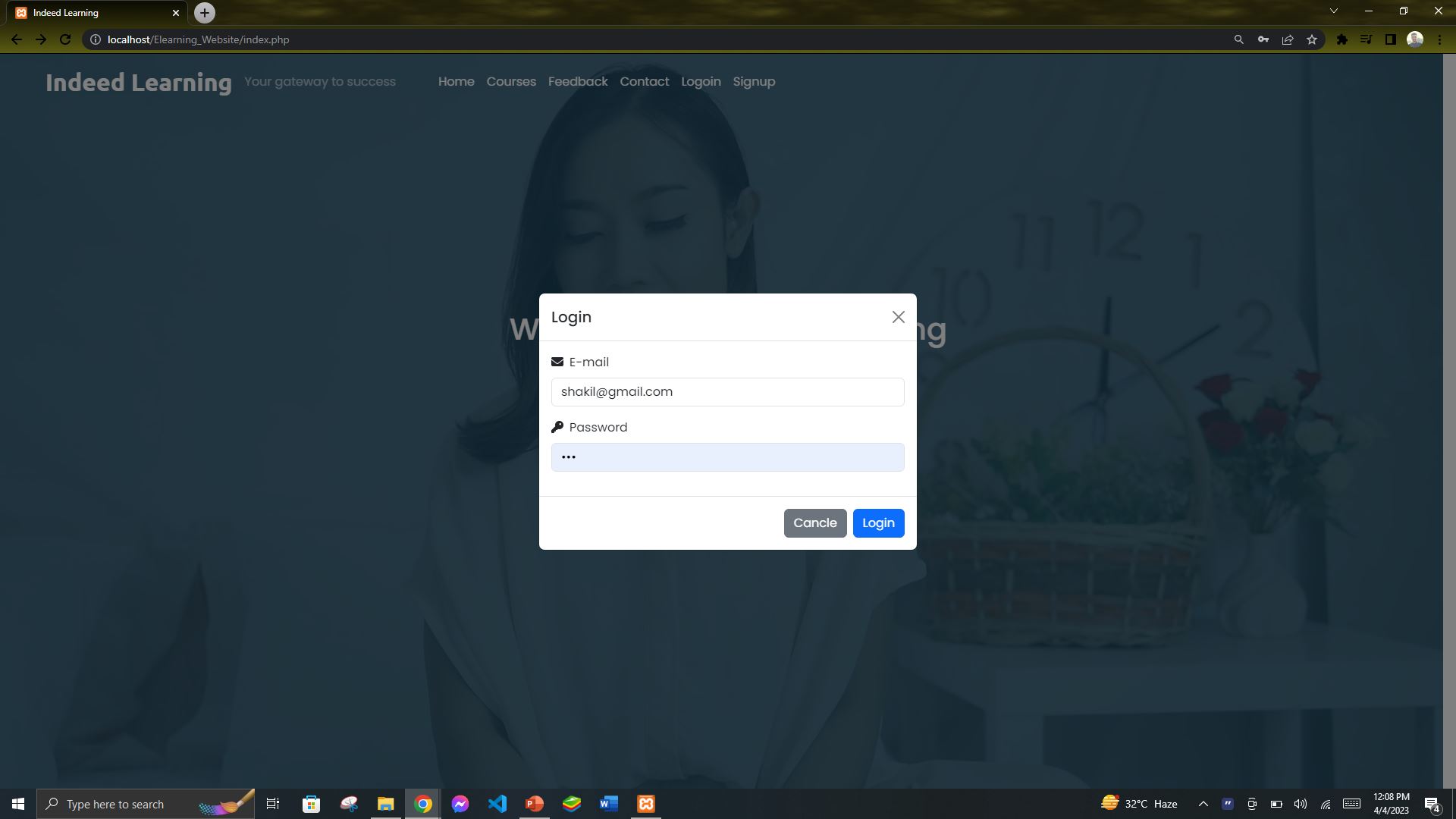Screen dimensions: 1456x819
Task: Click the Password input field
Action: click(727, 457)
